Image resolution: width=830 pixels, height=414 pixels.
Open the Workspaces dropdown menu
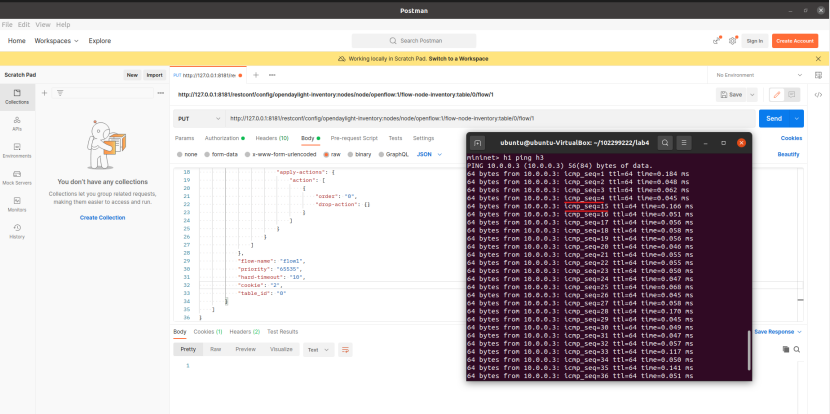coord(57,41)
